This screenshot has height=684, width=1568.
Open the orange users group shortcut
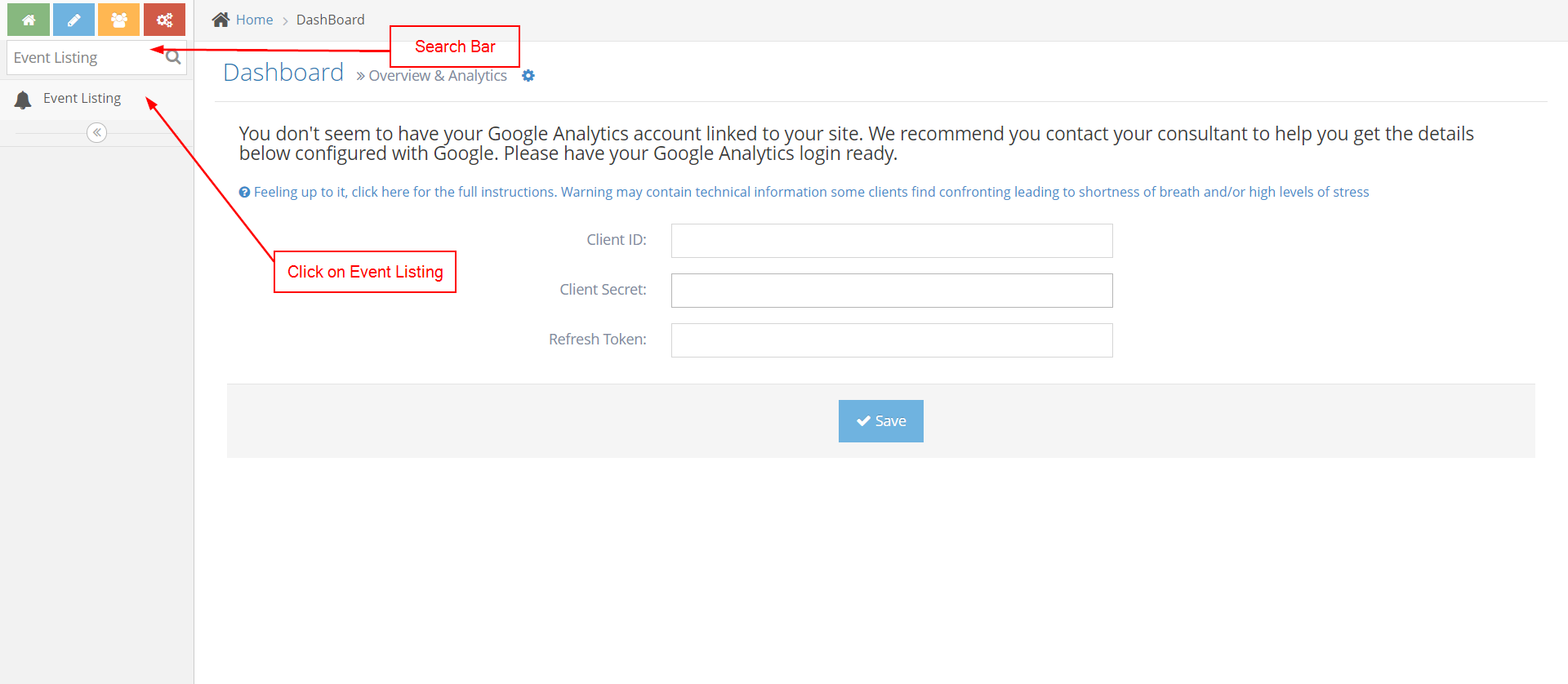119,20
